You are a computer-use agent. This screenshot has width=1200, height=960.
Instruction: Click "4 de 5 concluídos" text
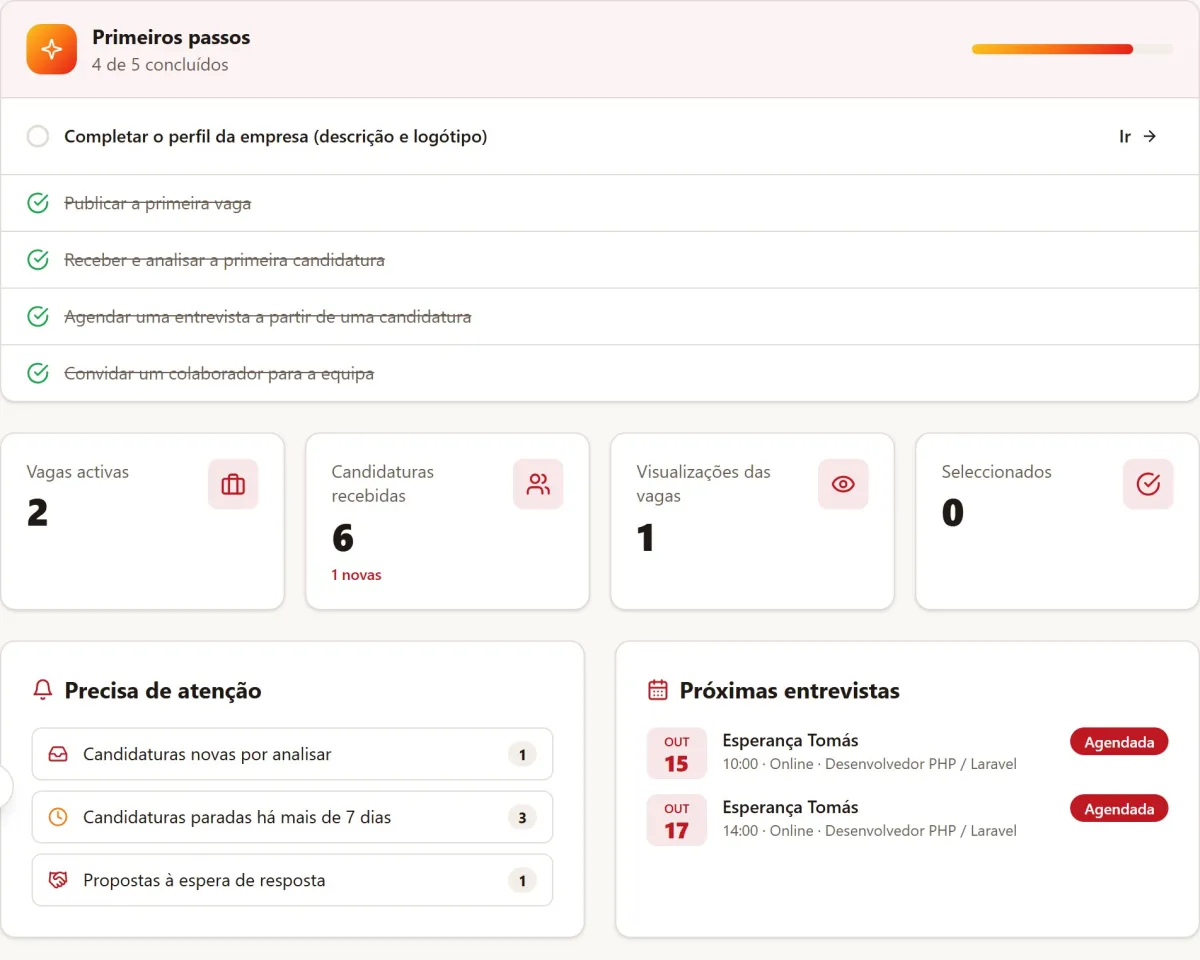coord(160,65)
